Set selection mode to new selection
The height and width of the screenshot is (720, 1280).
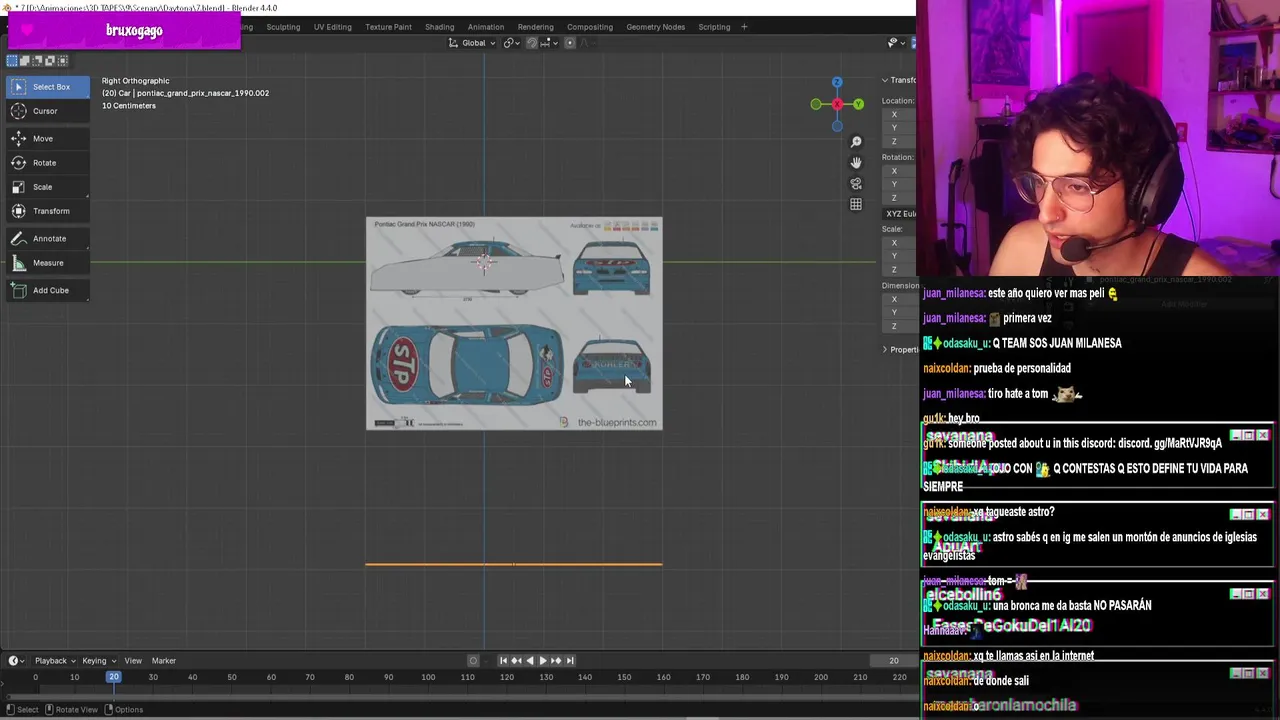pyautogui.click(x=12, y=61)
